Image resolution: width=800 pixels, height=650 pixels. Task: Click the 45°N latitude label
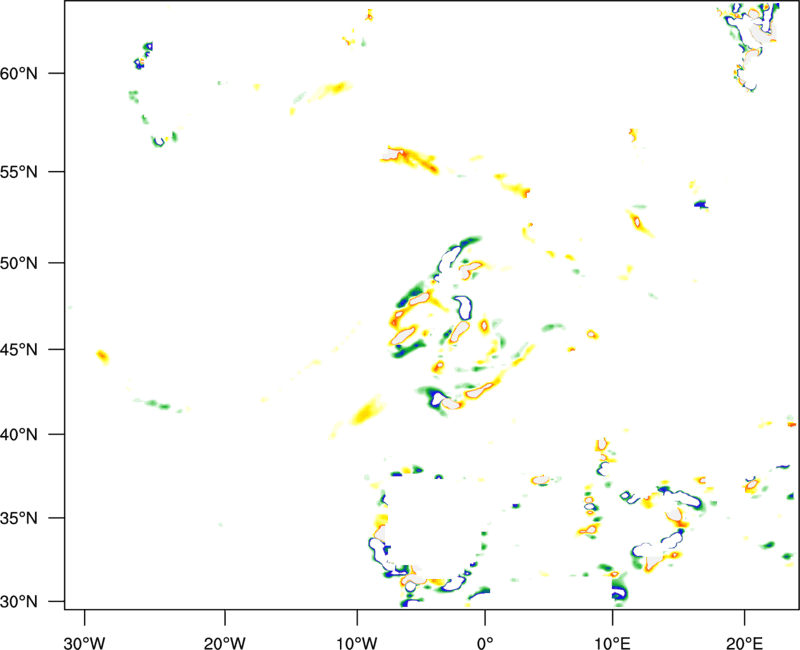coord(19,349)
